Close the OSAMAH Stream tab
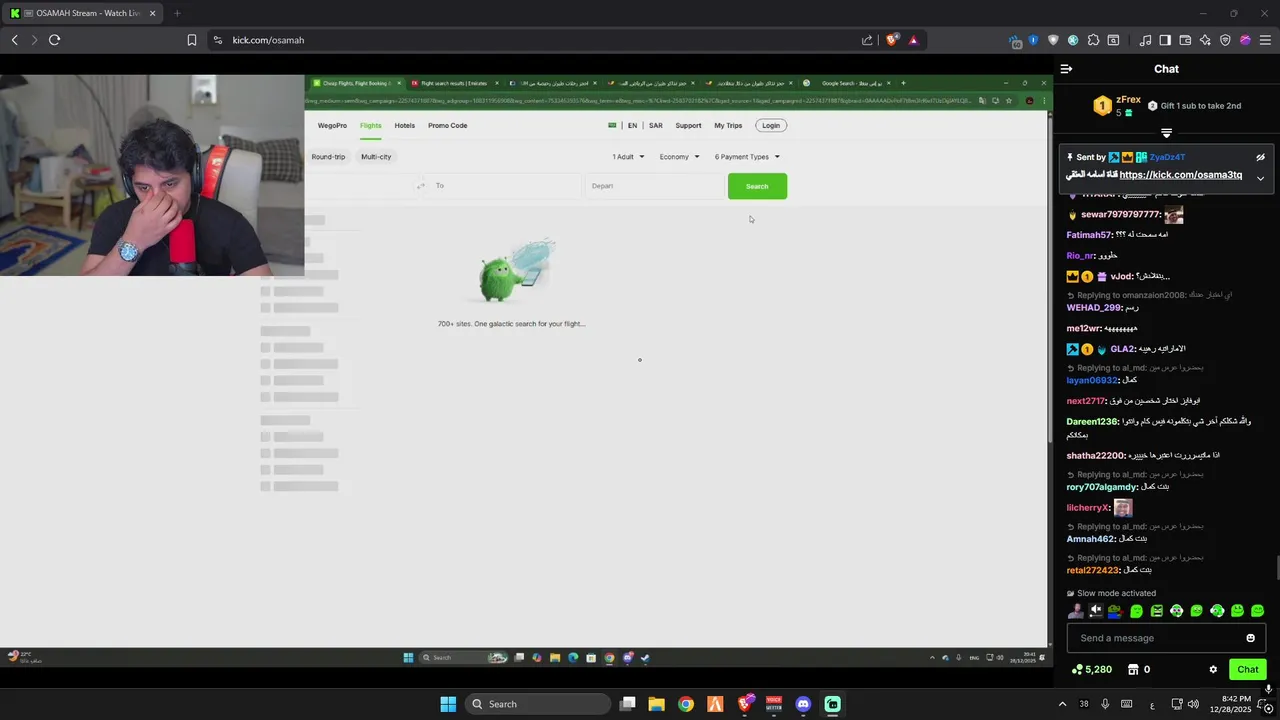 pos(152,13)
